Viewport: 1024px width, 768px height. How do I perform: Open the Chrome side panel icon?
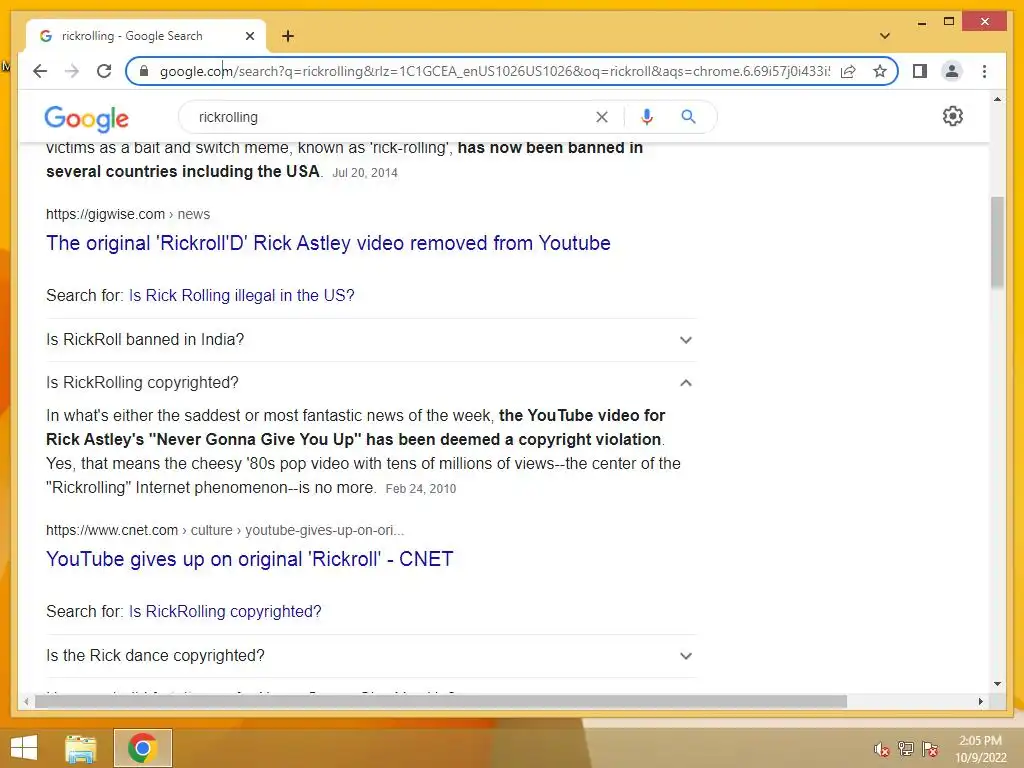(x=920, y=71)
